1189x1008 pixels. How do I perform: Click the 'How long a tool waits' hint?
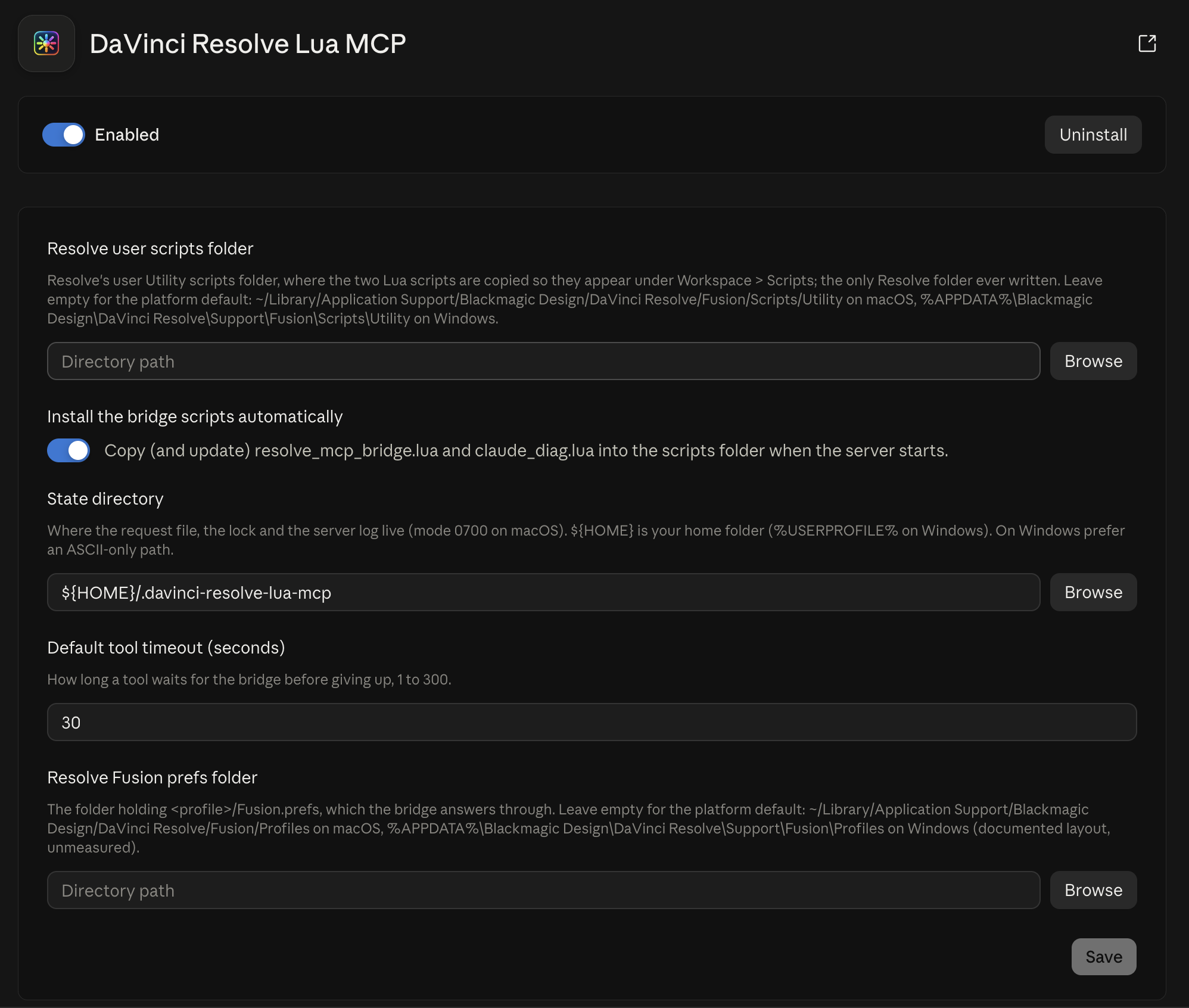pyautogui.click(x=250, y=679)
